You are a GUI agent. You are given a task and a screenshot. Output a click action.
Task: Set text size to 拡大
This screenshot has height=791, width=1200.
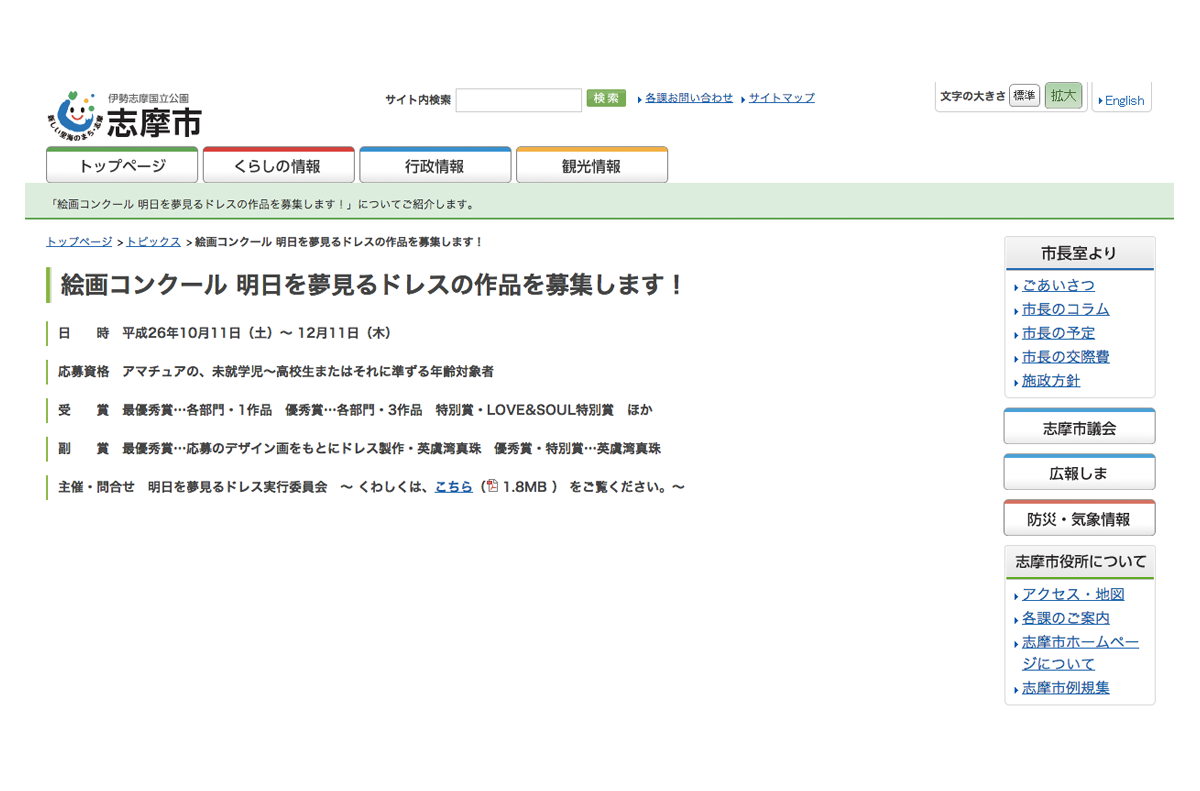click(1063, 96)
